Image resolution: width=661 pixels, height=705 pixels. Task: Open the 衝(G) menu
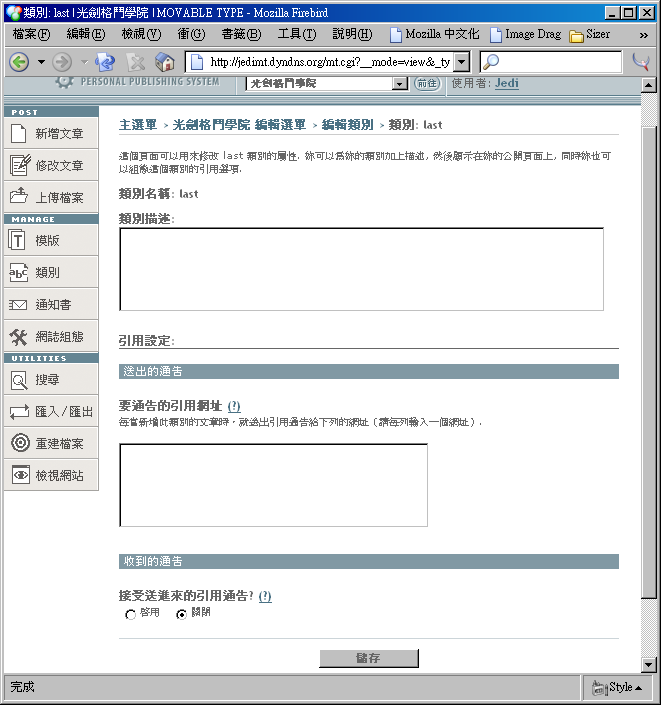pyautogui.click(x=191, y=34)
